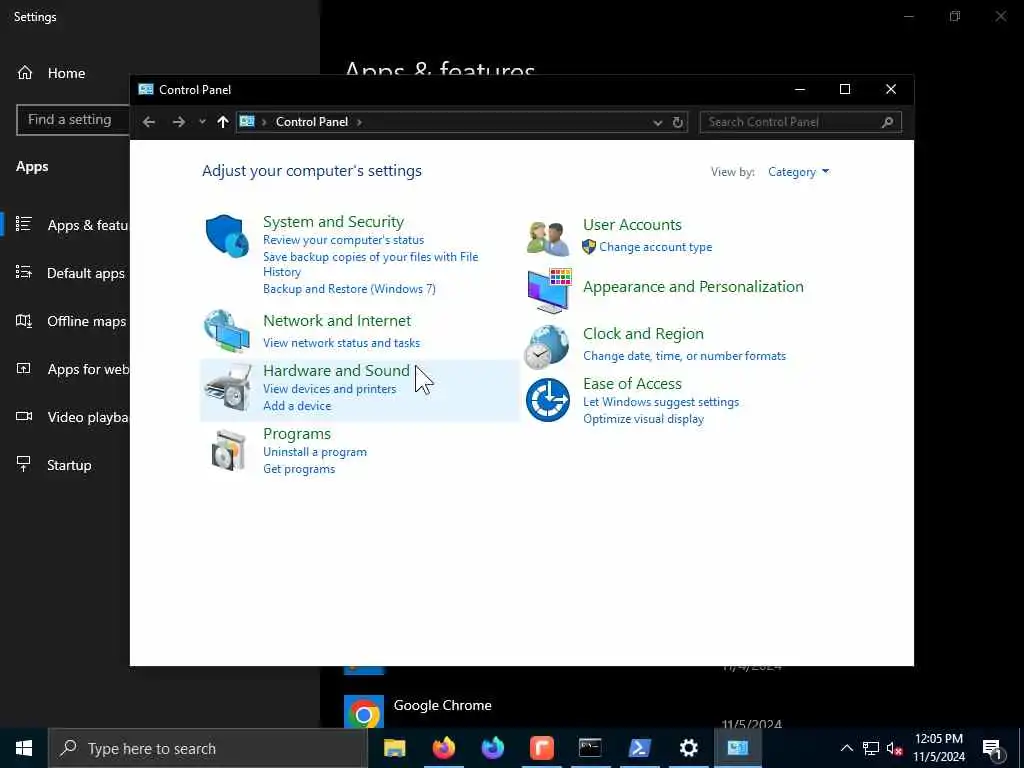Click the User Accounts heading
This screenshot has height=768, width=1024.
(632, 225)
